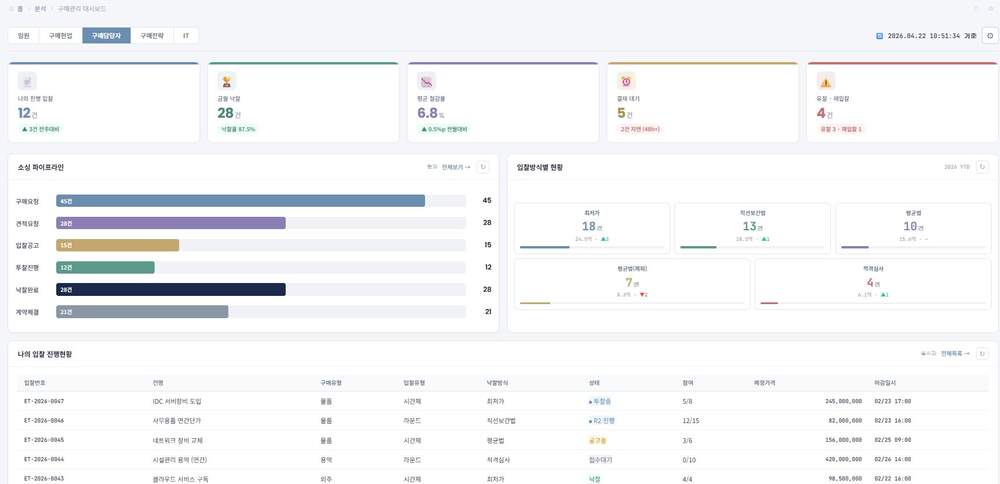The height and width of the screenshot is (484, 1000).
Task: Click the R2 진행 status badge
Action: [602, 421]
